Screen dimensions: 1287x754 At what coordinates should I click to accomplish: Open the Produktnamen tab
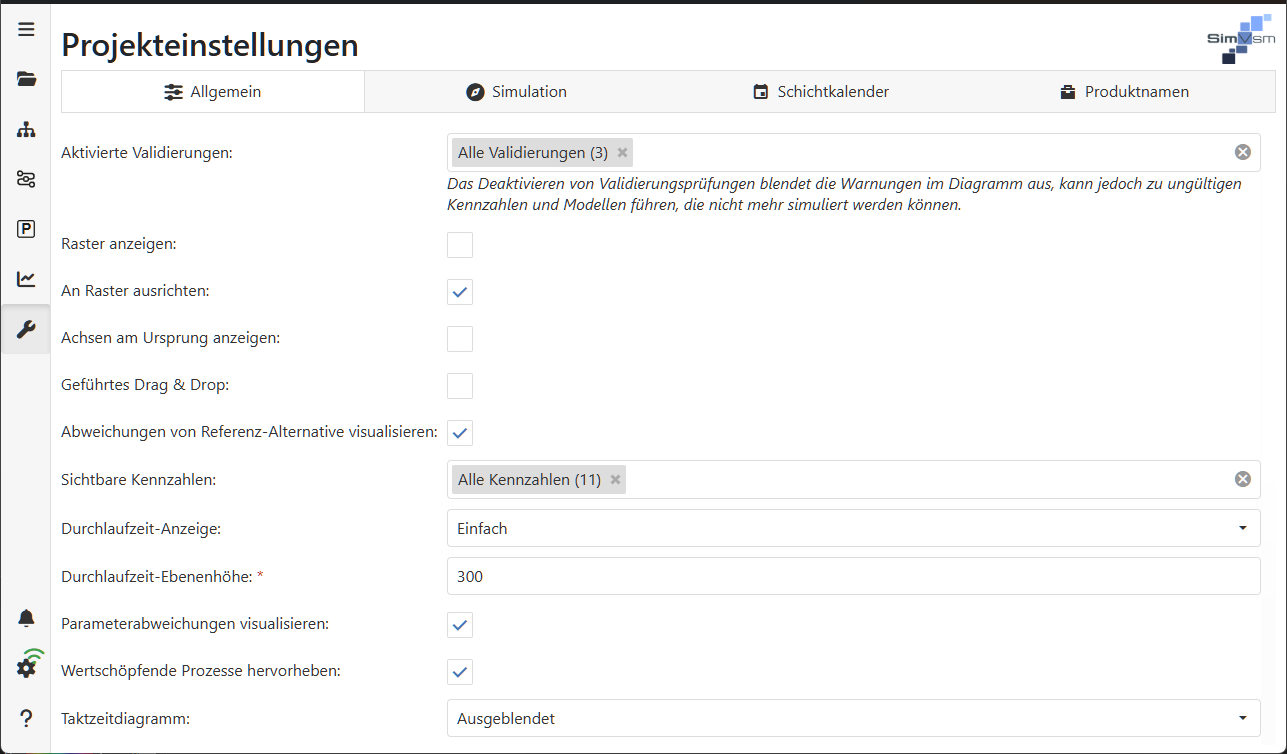pos(1124,92)
